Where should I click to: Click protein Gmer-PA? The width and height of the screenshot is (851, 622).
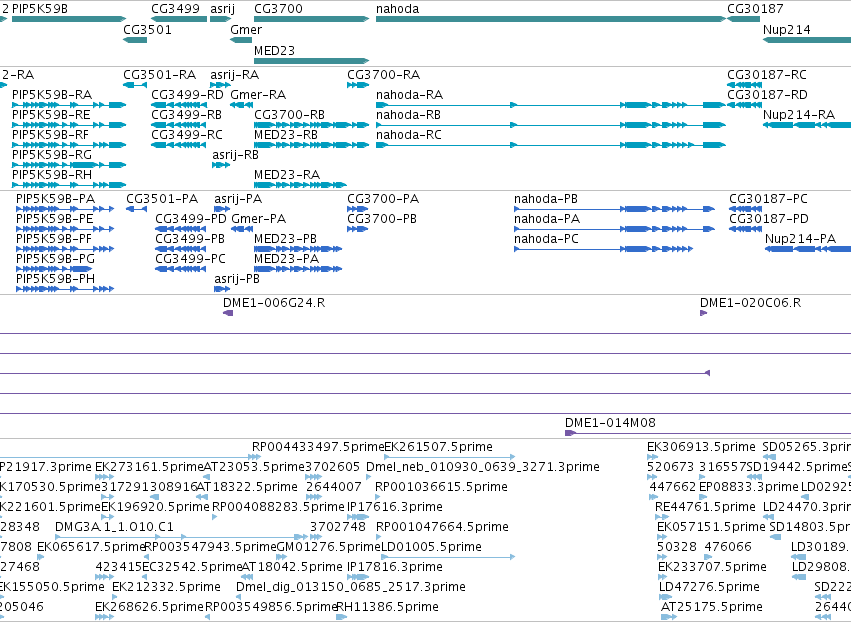point(258,219)
